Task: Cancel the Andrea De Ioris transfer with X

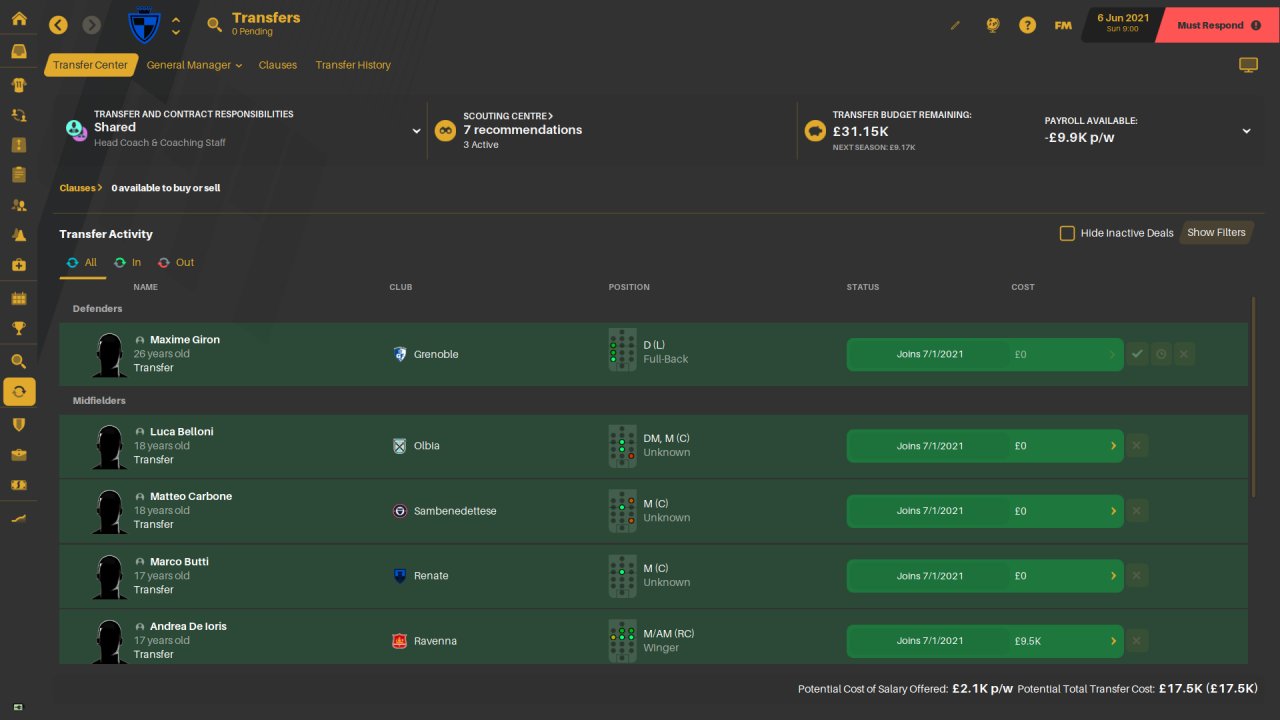Action: [1137, 641]
